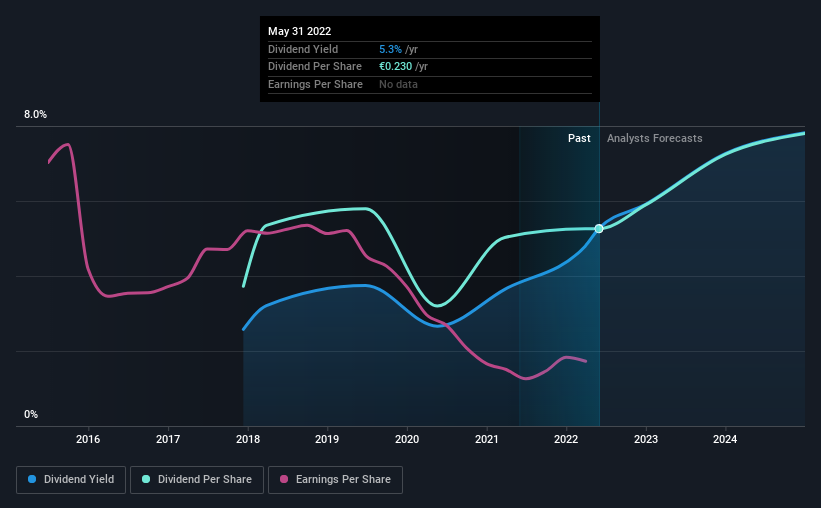Select the 2016 label on the time axis

[x=88, y=439]
